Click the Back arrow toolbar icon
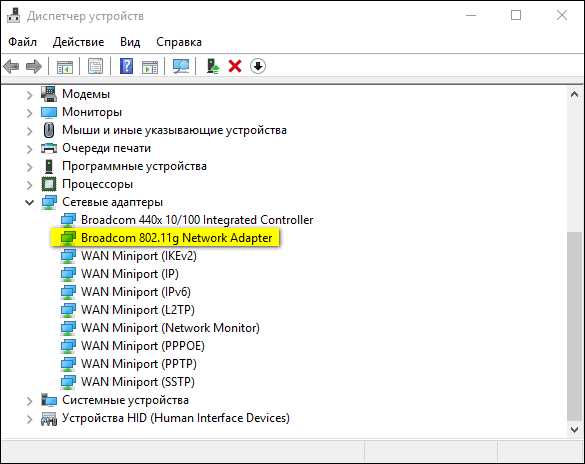 [11, 67]
